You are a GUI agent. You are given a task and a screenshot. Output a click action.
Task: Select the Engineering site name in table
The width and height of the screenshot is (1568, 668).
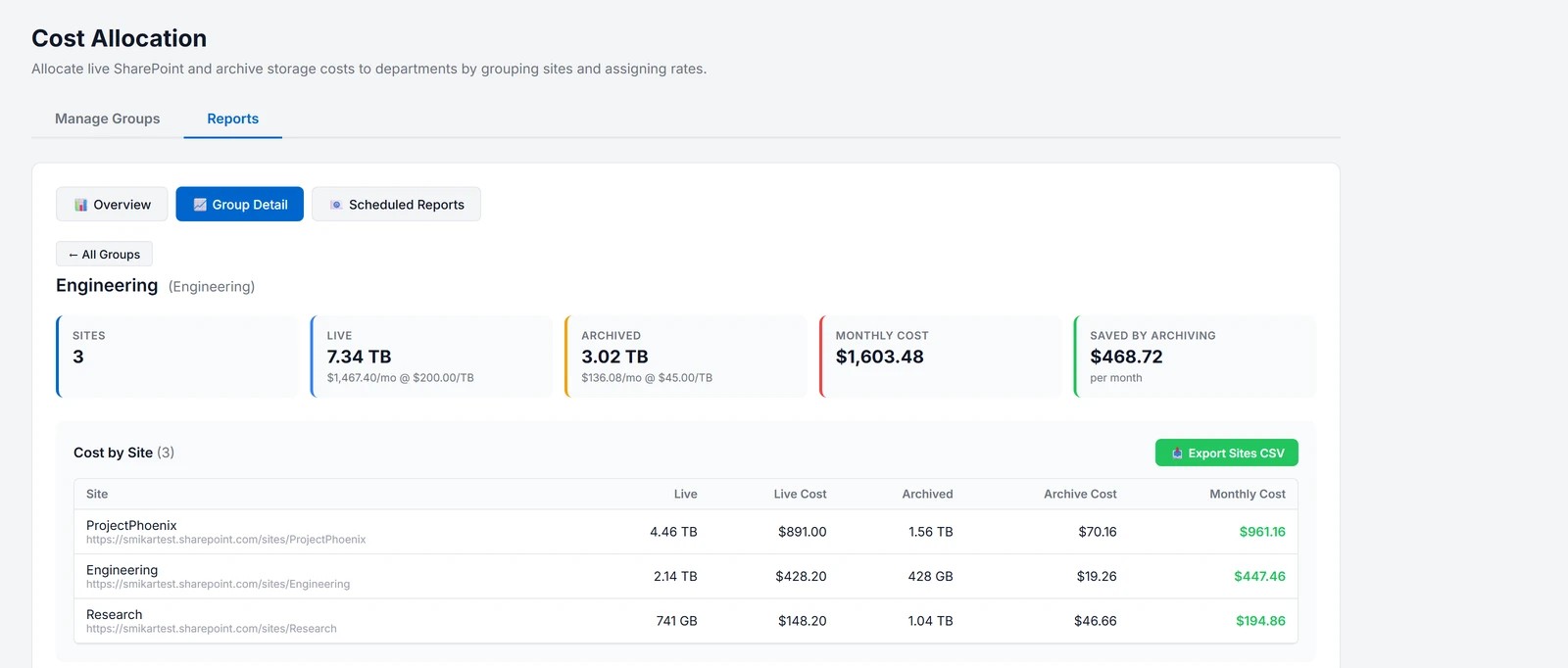pyautogui.click(x=122, y=570)
